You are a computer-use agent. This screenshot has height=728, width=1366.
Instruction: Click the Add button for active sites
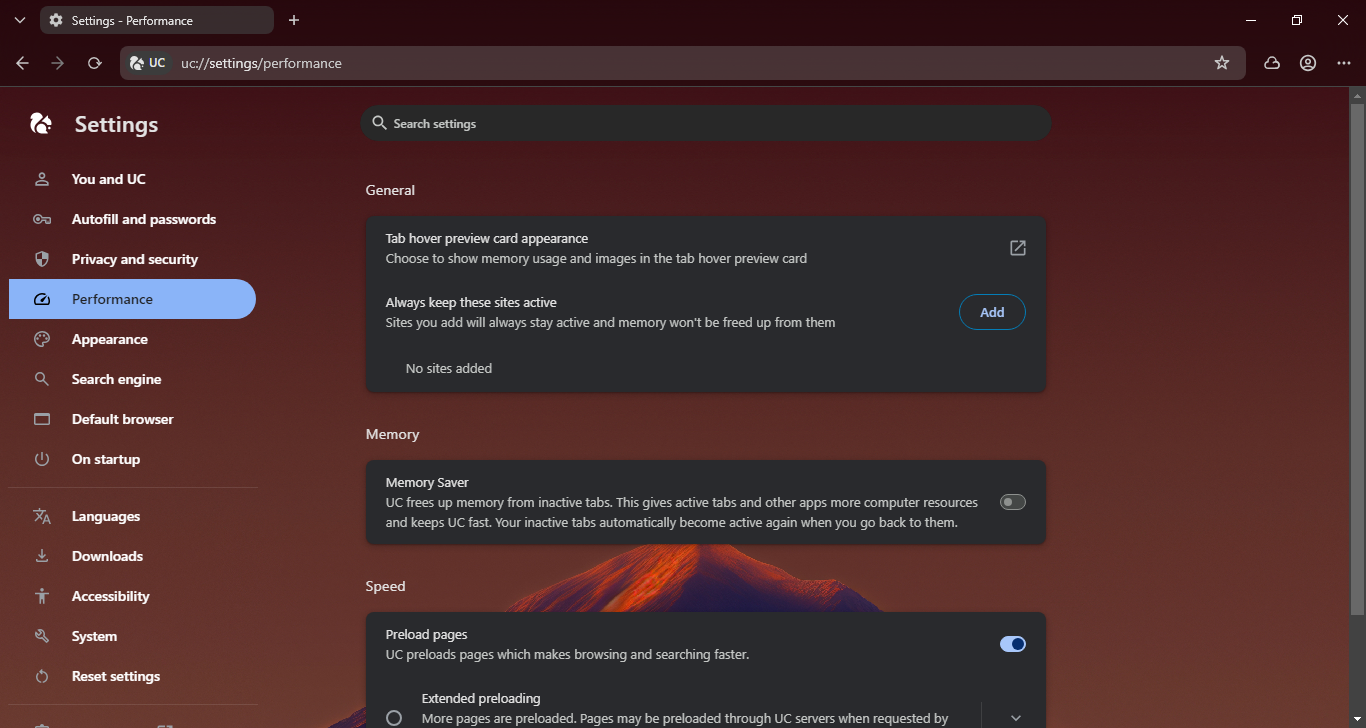point(992,311)
